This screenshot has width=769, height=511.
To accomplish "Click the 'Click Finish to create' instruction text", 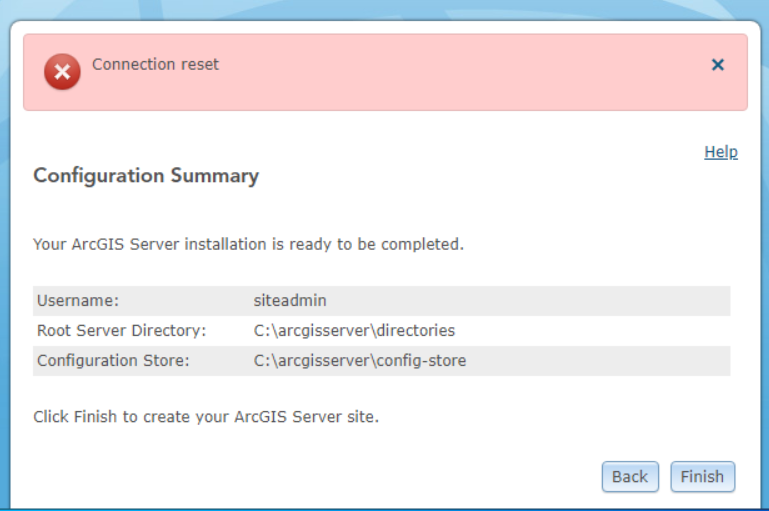I will [206, 416].
